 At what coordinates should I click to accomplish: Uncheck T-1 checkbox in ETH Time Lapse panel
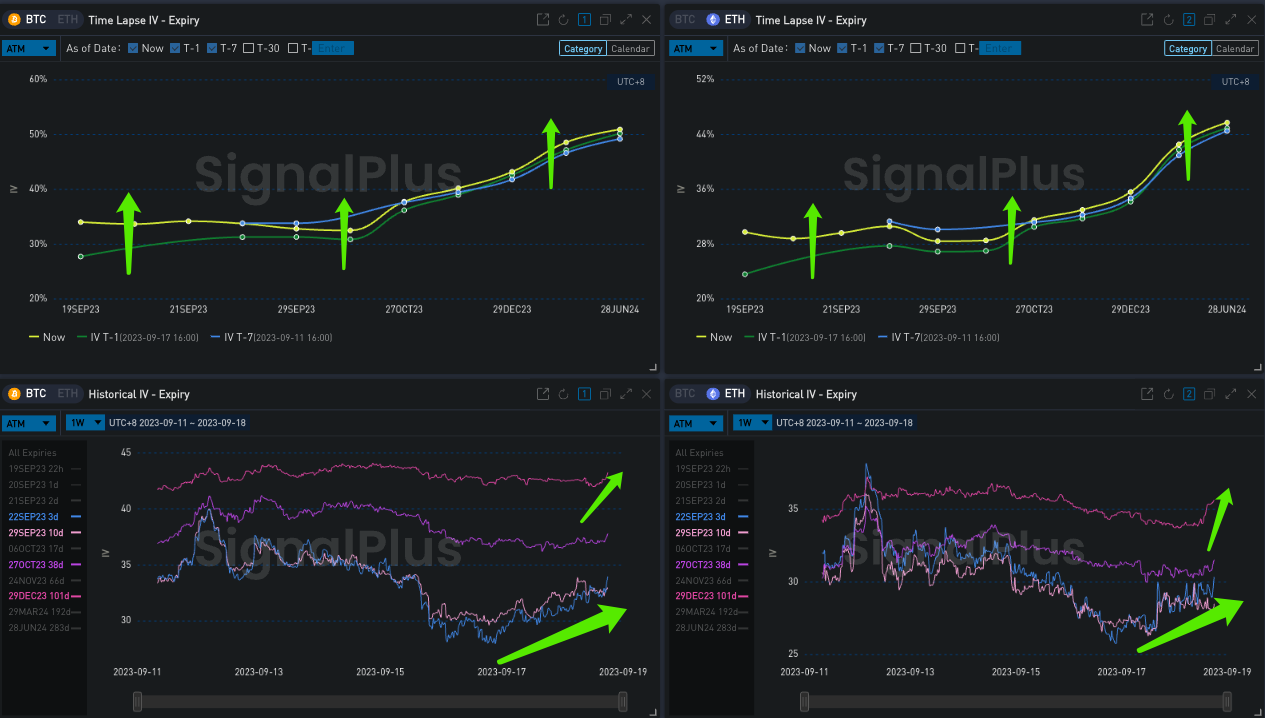pyautogui.click(x=843, y=48)
